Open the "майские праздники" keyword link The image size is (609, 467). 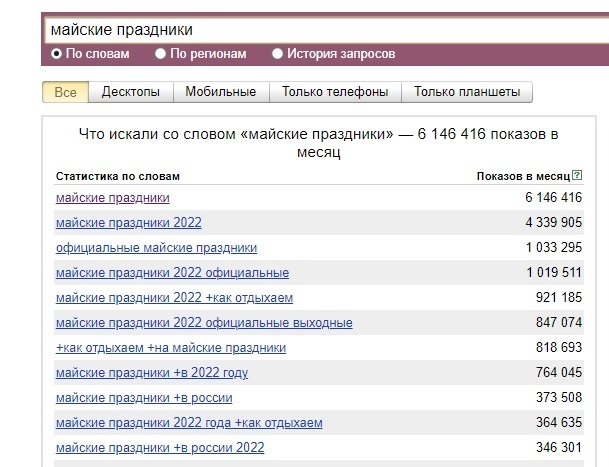[x=112, y=198]
